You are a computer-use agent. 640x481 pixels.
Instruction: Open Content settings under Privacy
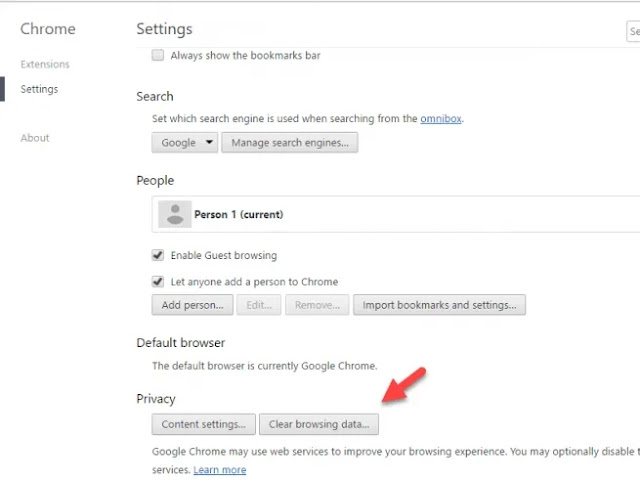pos(204,425)
